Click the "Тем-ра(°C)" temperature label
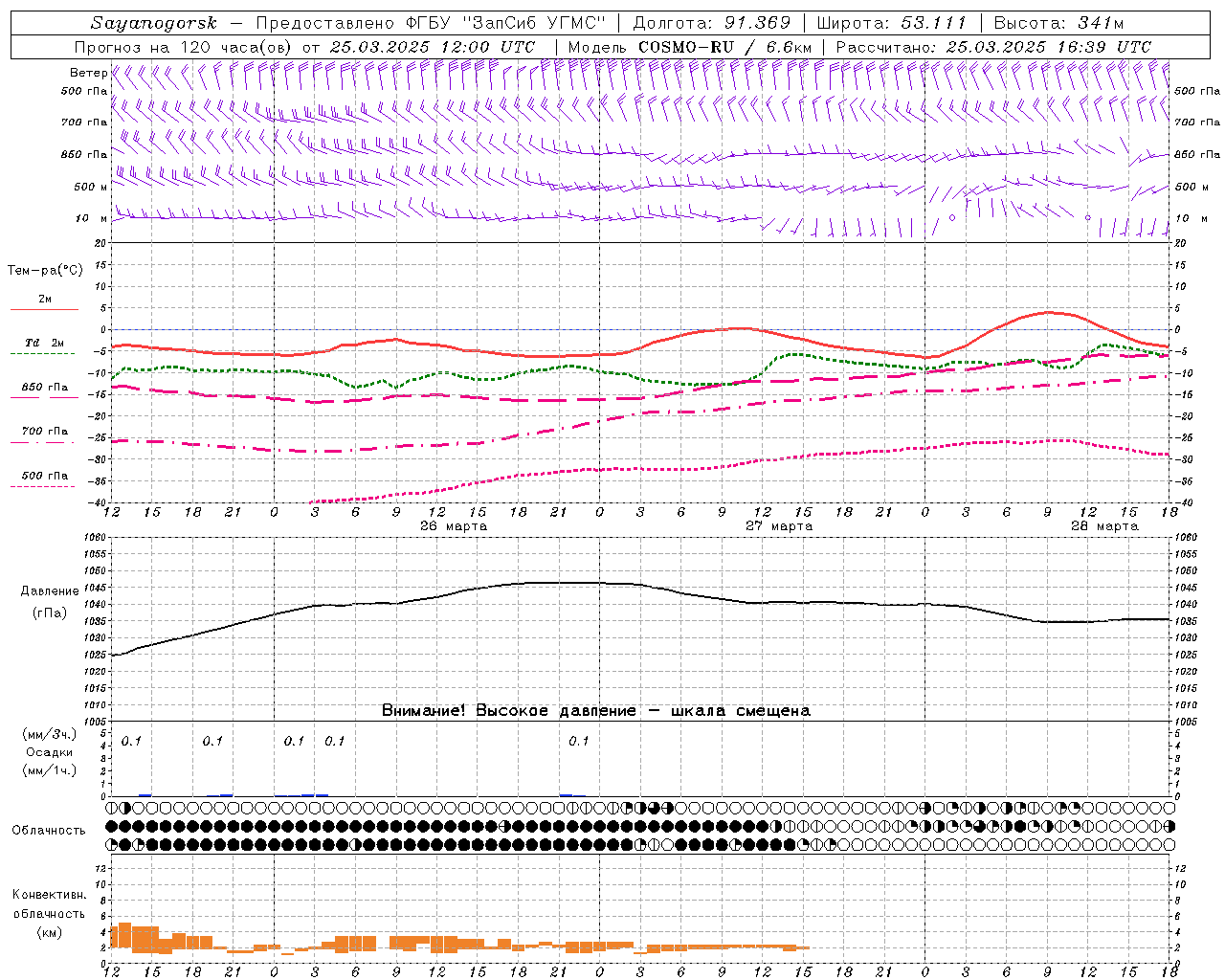 (x=45, y=271)
